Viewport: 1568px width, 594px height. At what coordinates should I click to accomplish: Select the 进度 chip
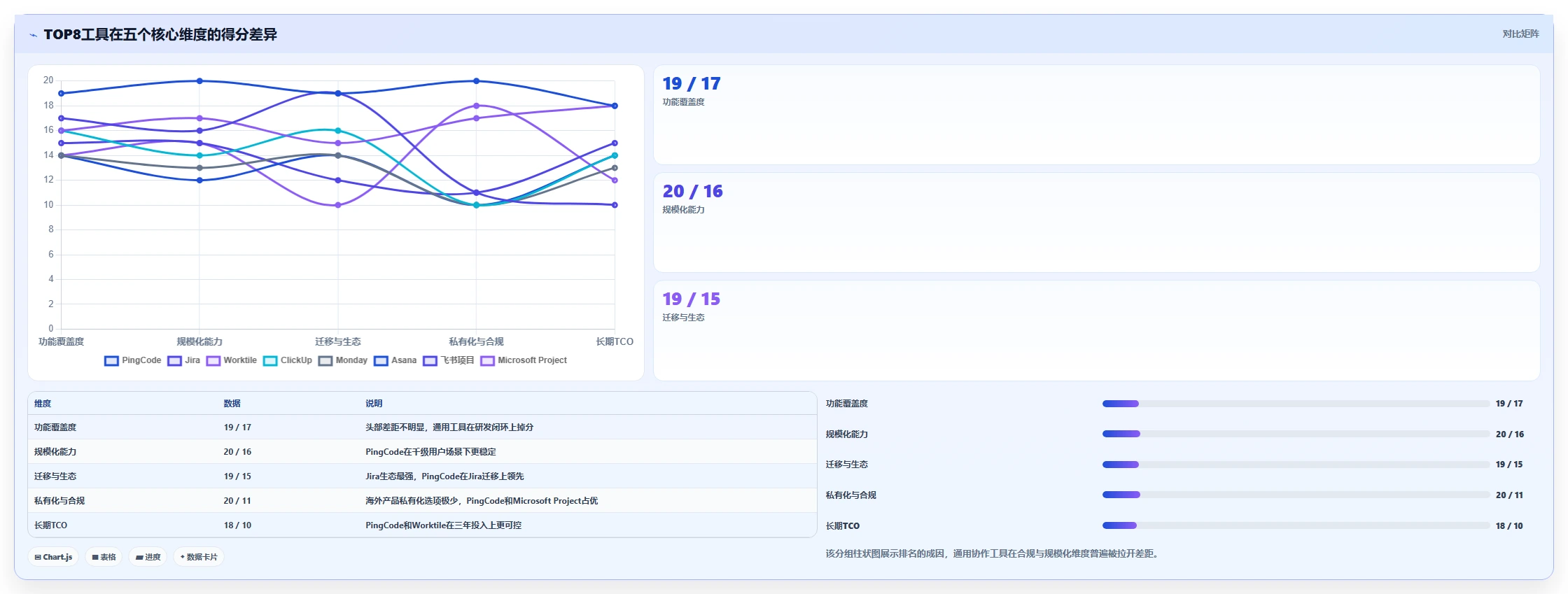point(148,557)
